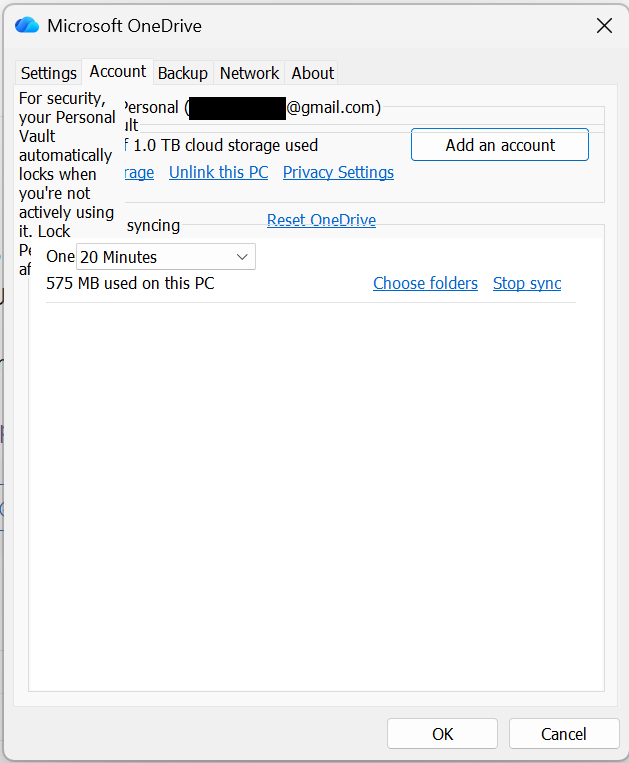Click the partially hidden storage link ending 'rage'
This screenshot has height=763, width=629.
[x=139, y=172]
